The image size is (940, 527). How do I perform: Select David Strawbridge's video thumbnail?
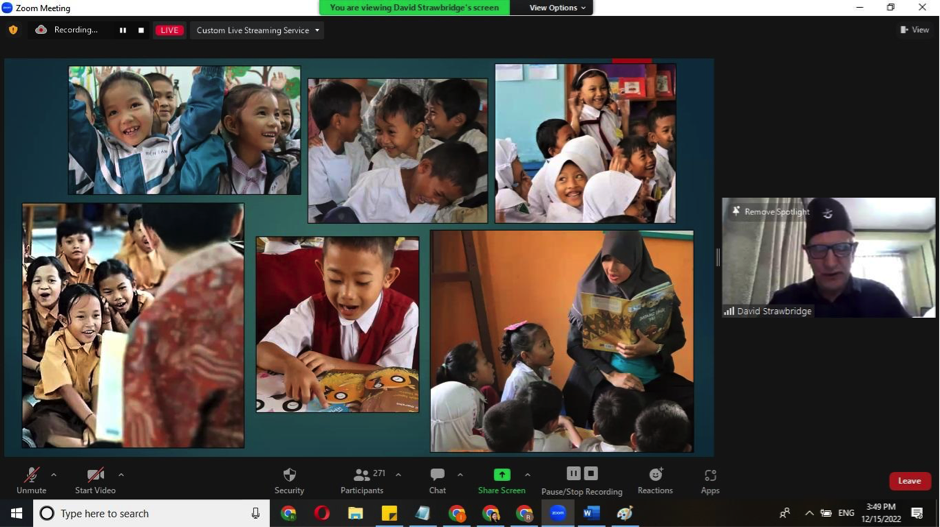pyautogui.click(x=828, y=258)
